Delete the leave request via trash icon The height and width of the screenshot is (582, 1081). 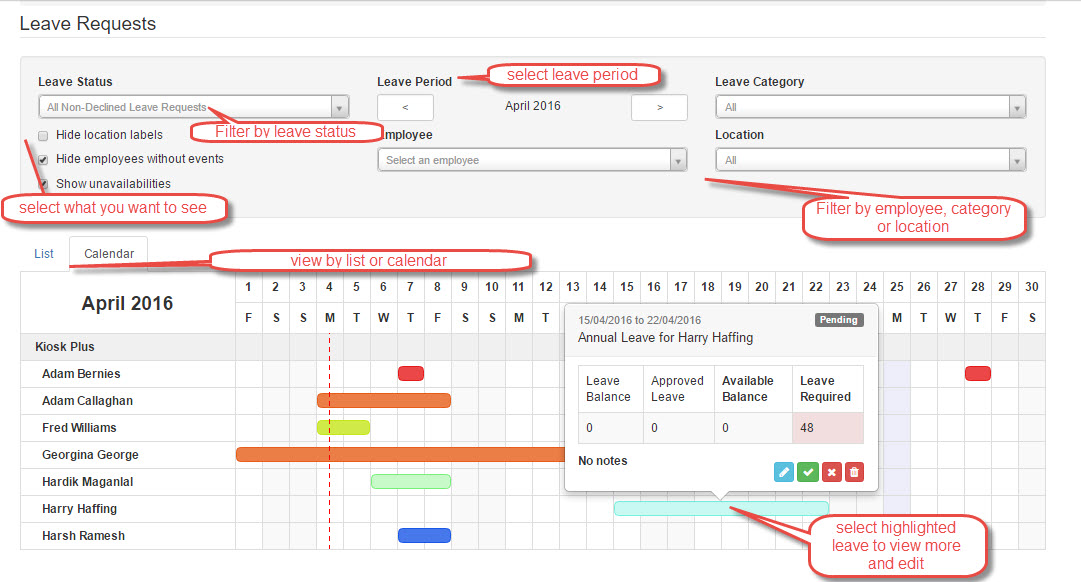[855, 471]
